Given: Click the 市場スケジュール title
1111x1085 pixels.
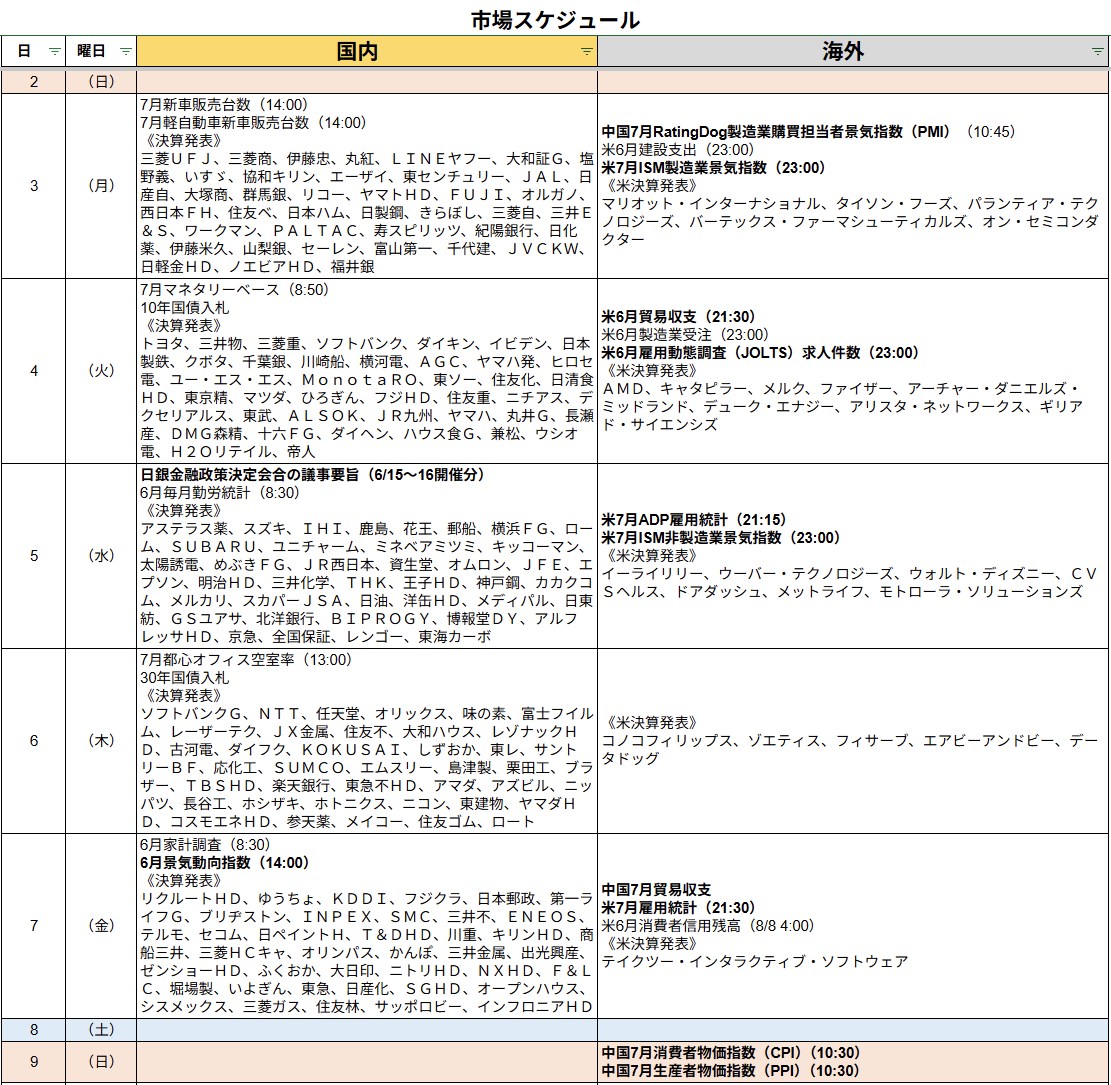Looking at the screenshot, I should [x=556, y=20].
